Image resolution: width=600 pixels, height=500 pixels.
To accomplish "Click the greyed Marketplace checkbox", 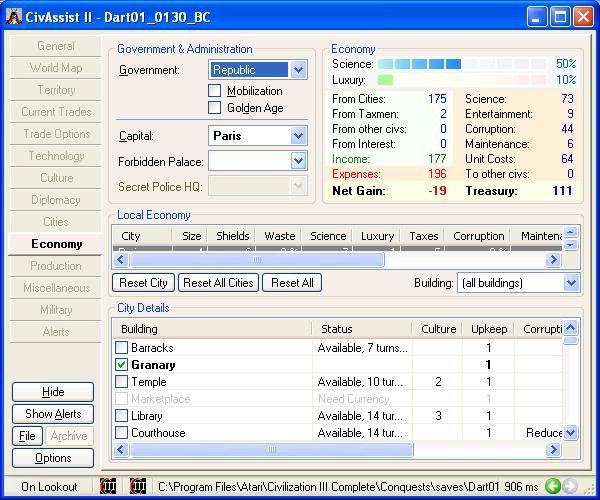I will tap(121, 399).
